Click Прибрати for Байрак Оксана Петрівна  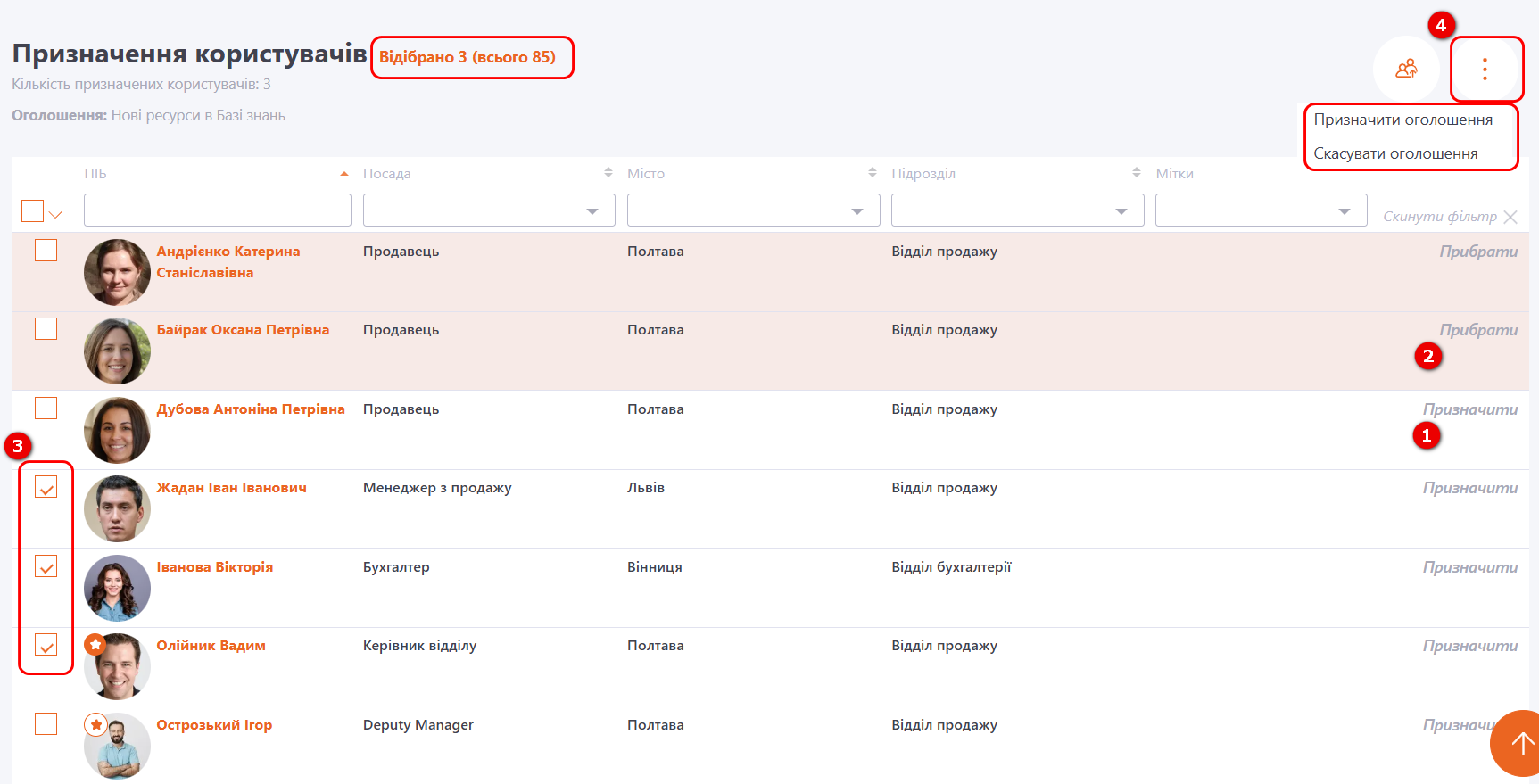pyautogui.click(x=1477, y=330)
